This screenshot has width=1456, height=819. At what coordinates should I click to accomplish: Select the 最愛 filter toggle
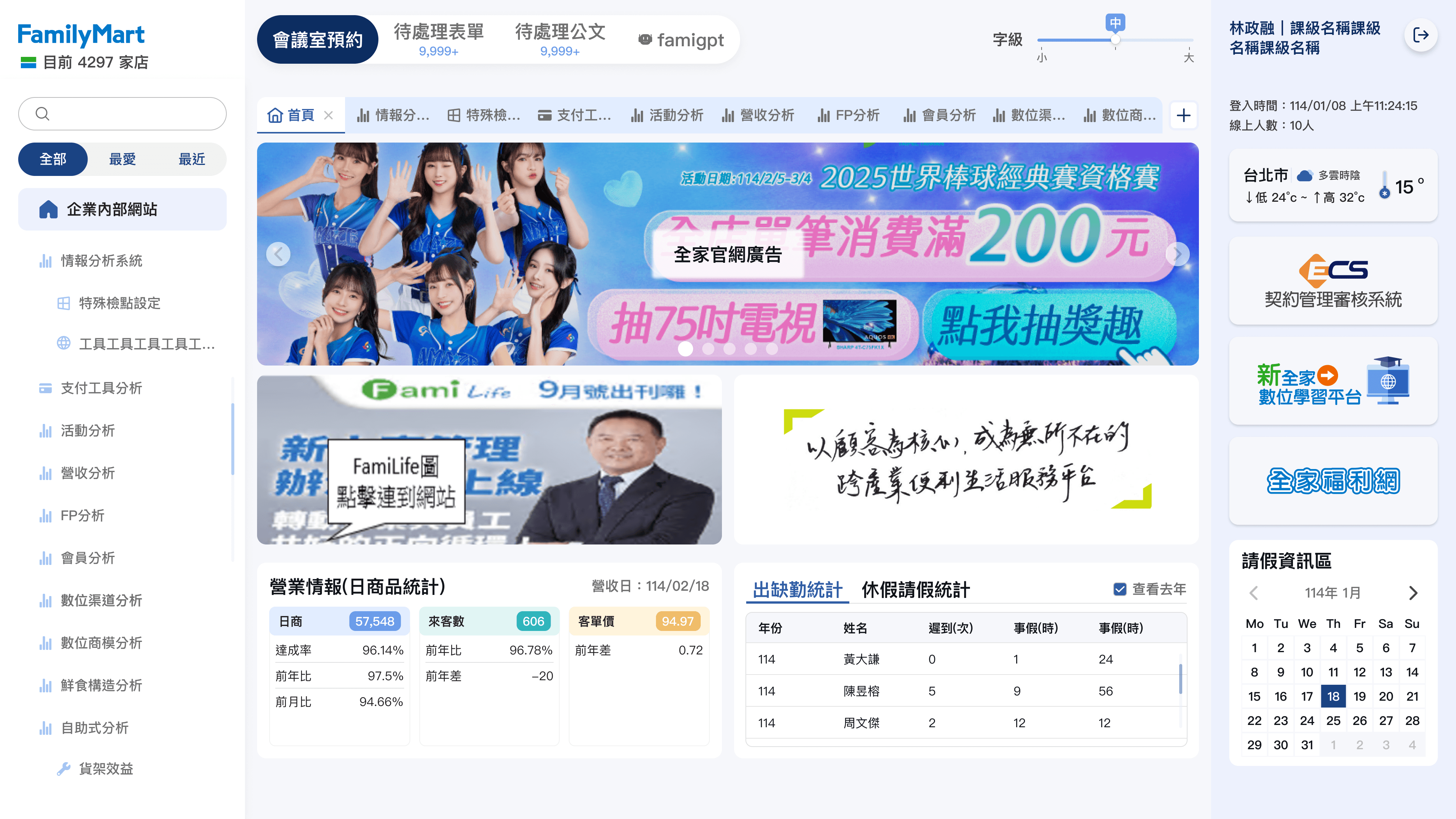tap(122, 159)
